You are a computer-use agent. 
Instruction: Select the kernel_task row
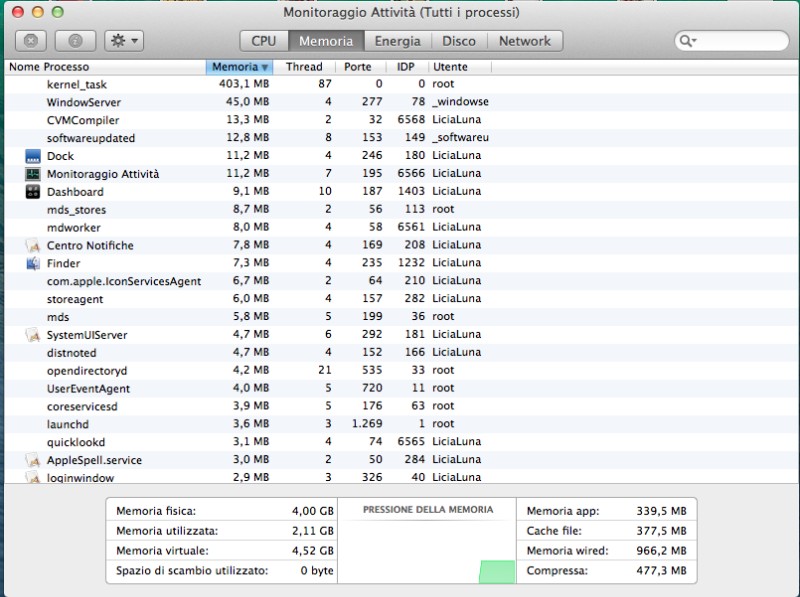[402, 84]
